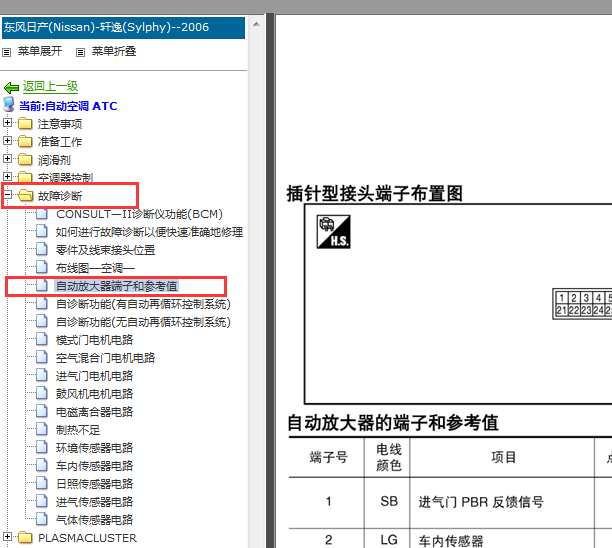Click the page icon beside 进气门电机电路
Screen dimensions: 612x548
[41, 375]
